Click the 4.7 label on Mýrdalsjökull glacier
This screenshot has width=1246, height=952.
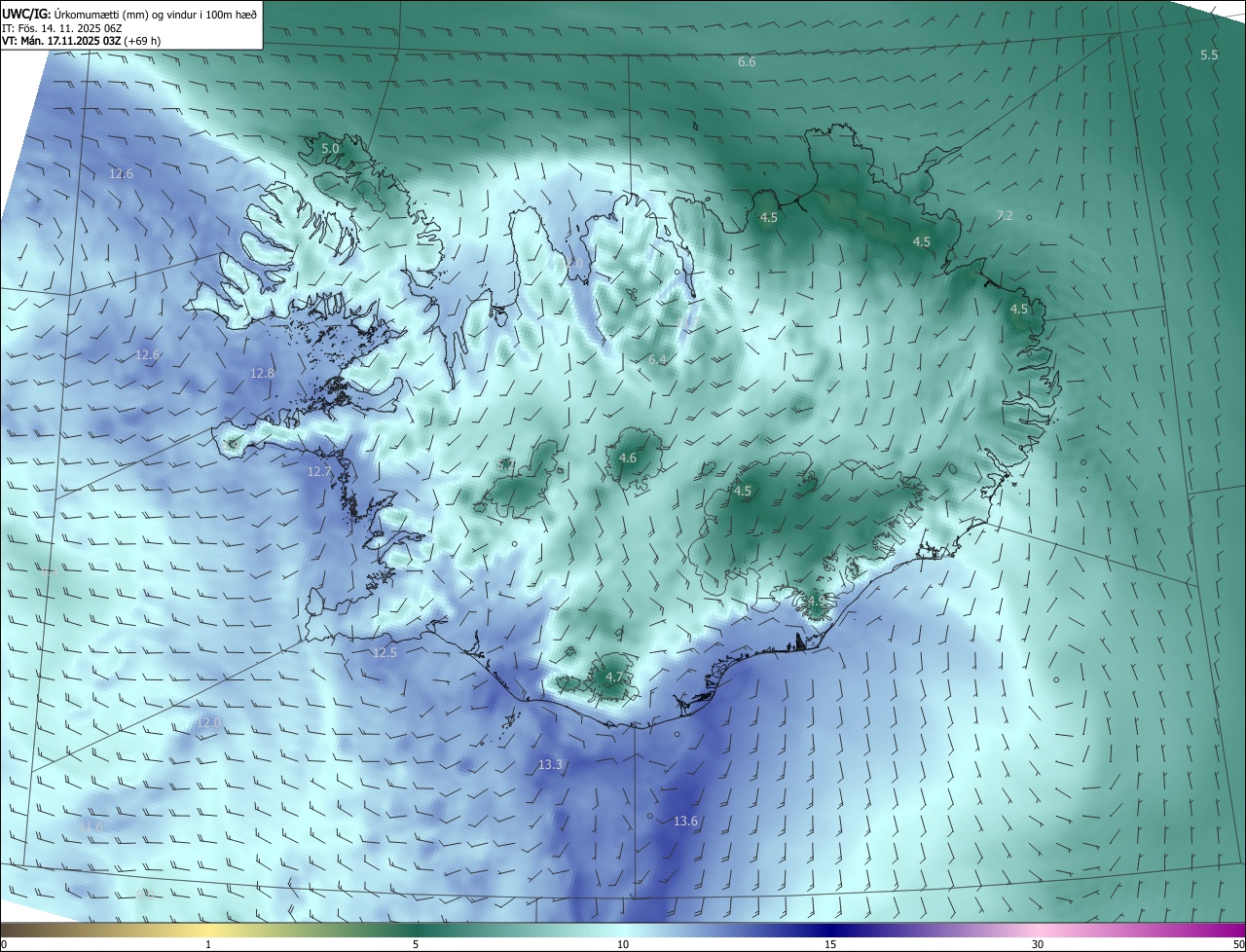(x=614, y=677)
